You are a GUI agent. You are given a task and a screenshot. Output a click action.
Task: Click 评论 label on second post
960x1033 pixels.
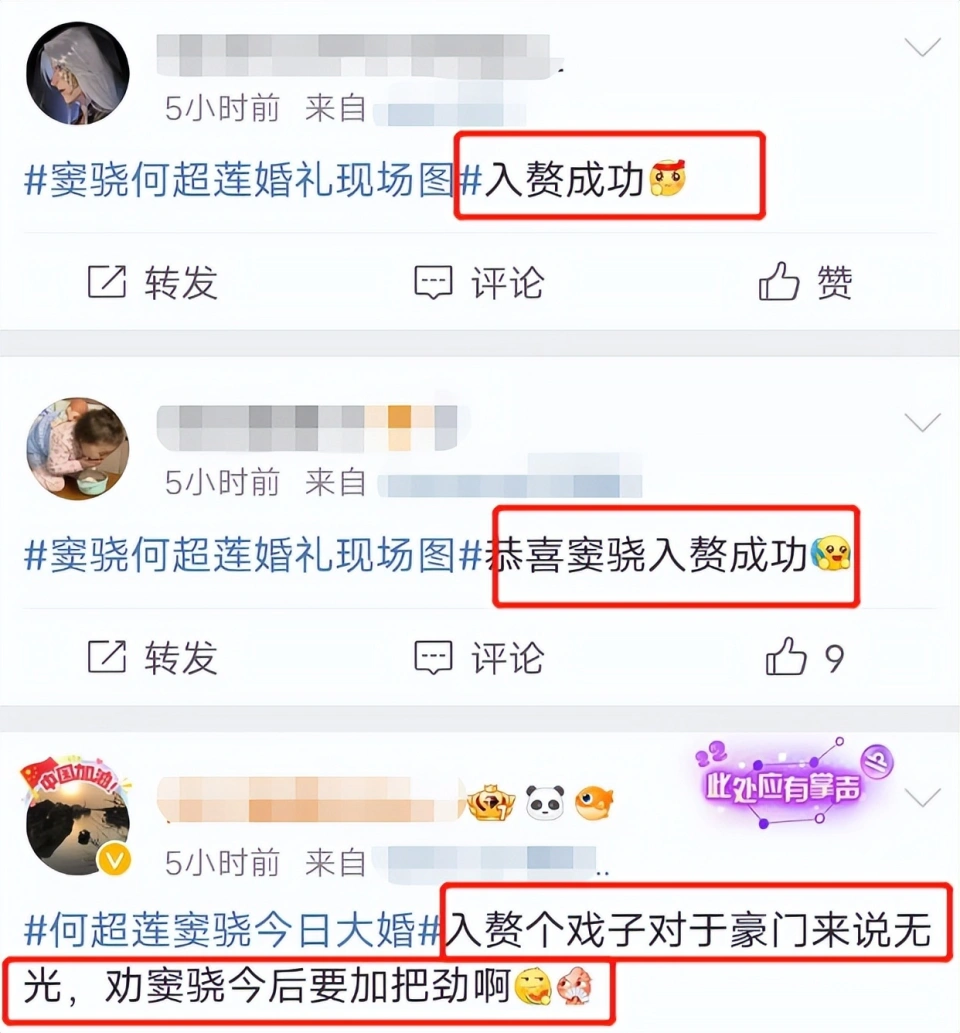(507, 657)
